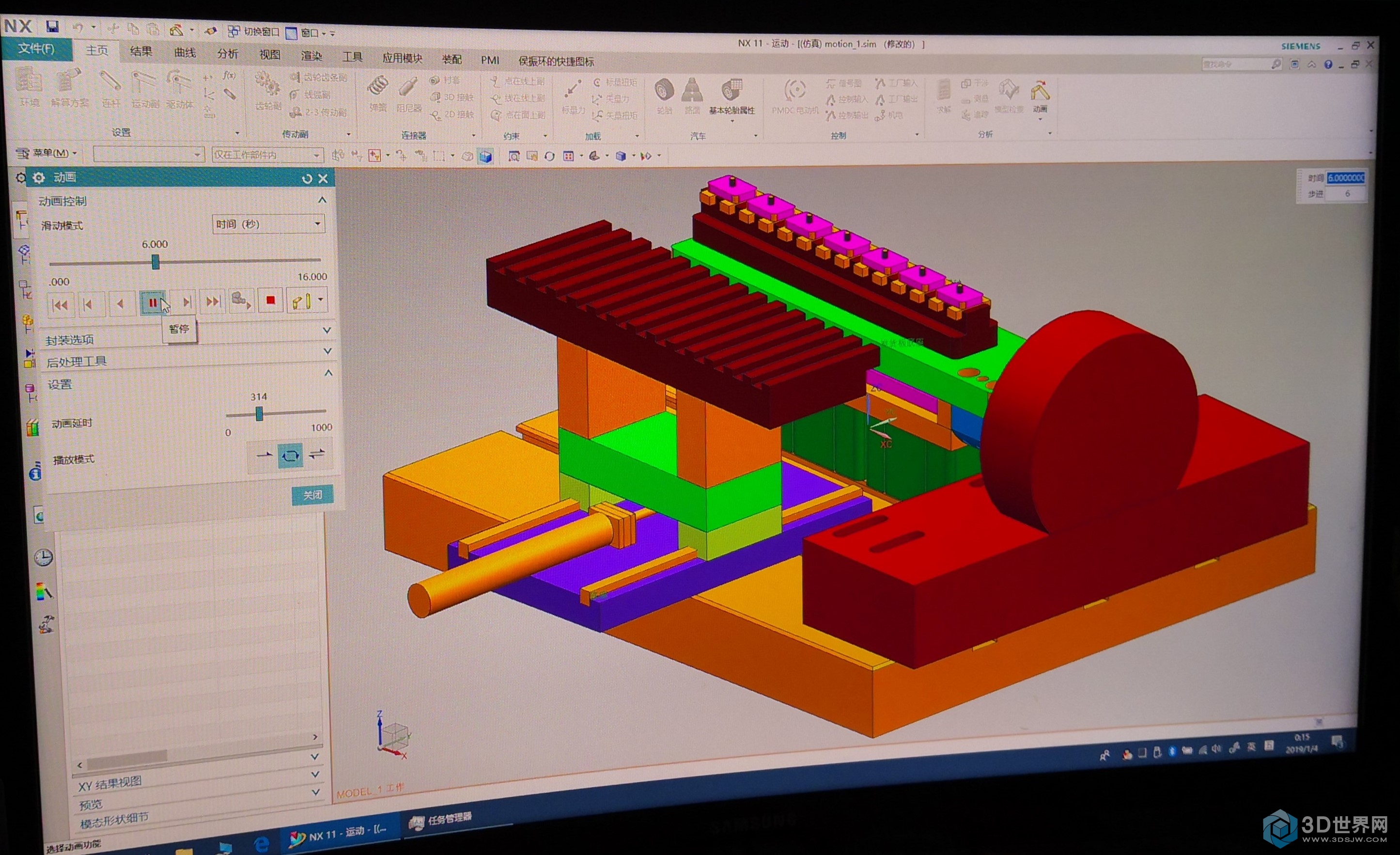Click the 关闭 button in animation dialog
This screenshot has height=855, width=1400.
coord(312,494)
